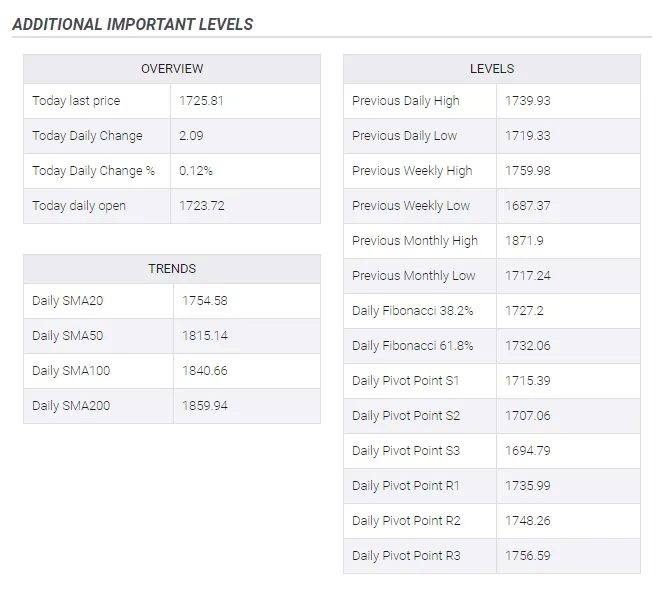Viewport: 660px width, 591px height.
Task: Click the Daily Fibonacci 61.8% value 1732.06
Action: coord(527,346)
